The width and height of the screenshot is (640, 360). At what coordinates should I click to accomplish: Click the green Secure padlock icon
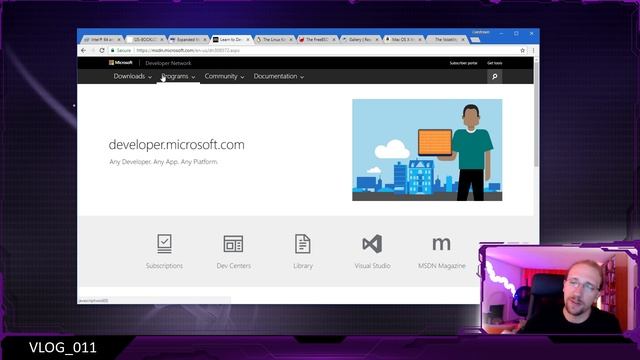113,50
